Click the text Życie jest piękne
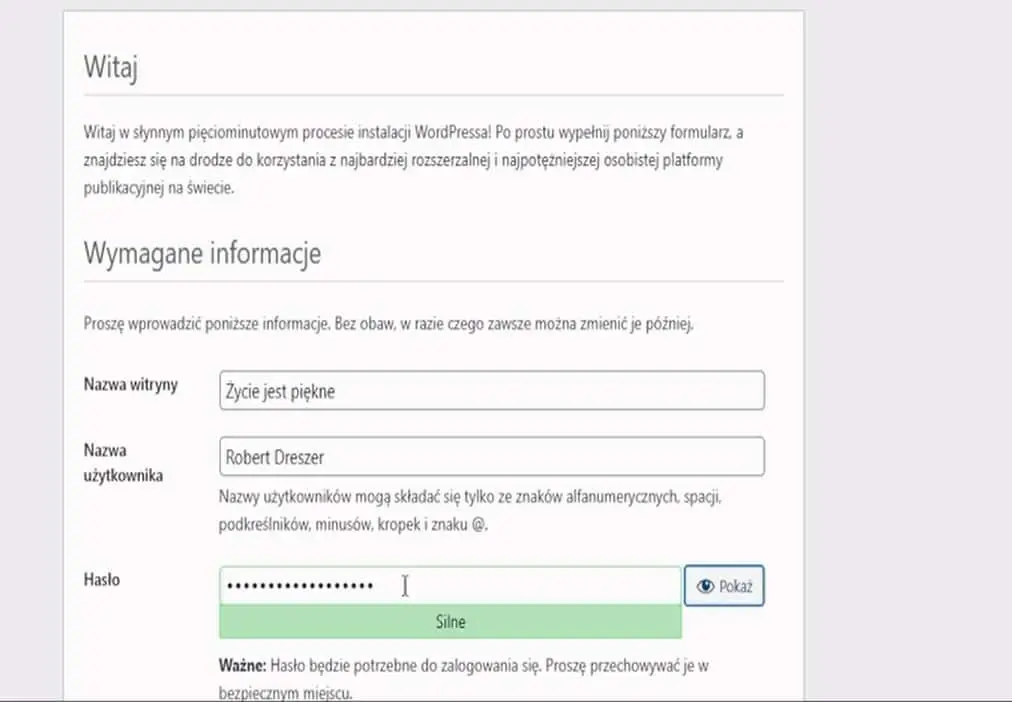Viewport: 1012px width, 702px height. click(281, 392)
